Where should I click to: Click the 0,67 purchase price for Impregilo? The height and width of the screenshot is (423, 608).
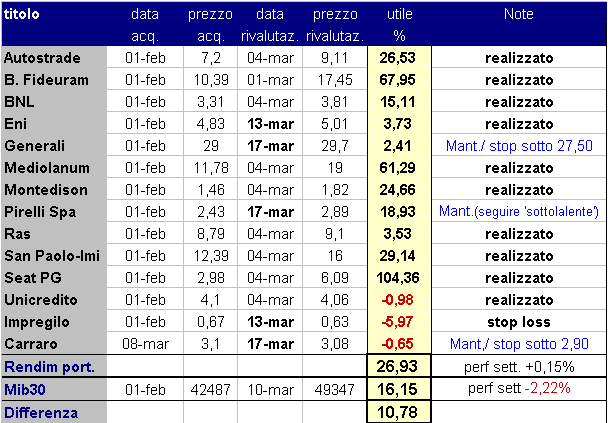211,322
